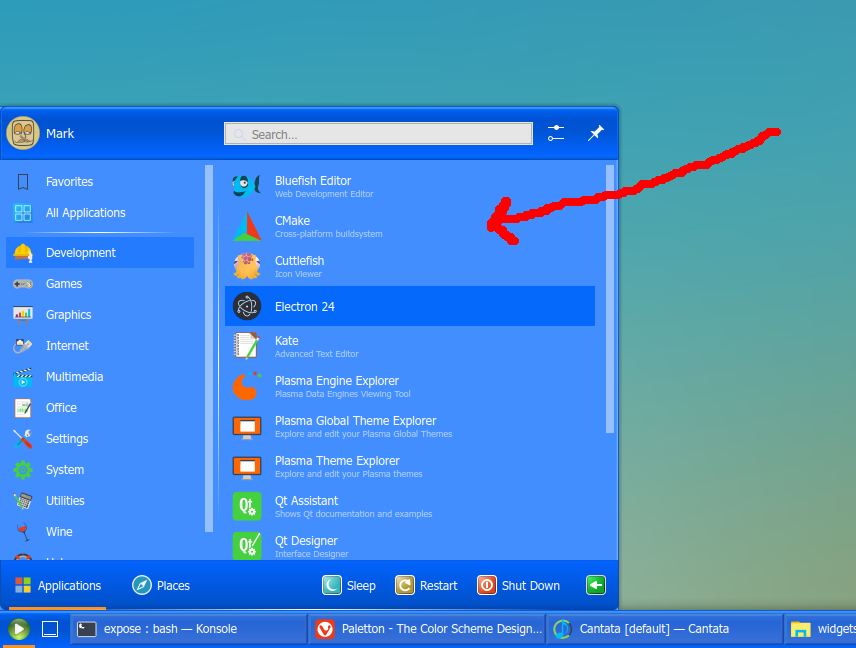This screenshot has height=648, width=856.
Task: Switch to Paletton Vivaldi taskbar window
Action: (427, 629)
